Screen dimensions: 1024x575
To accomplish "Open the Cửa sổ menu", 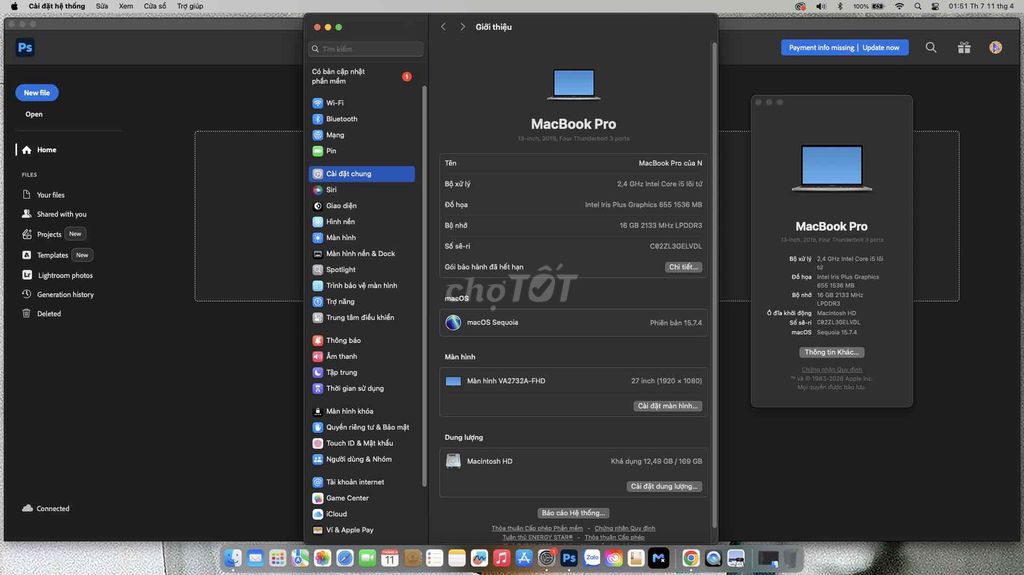I will tap(155, 6).
